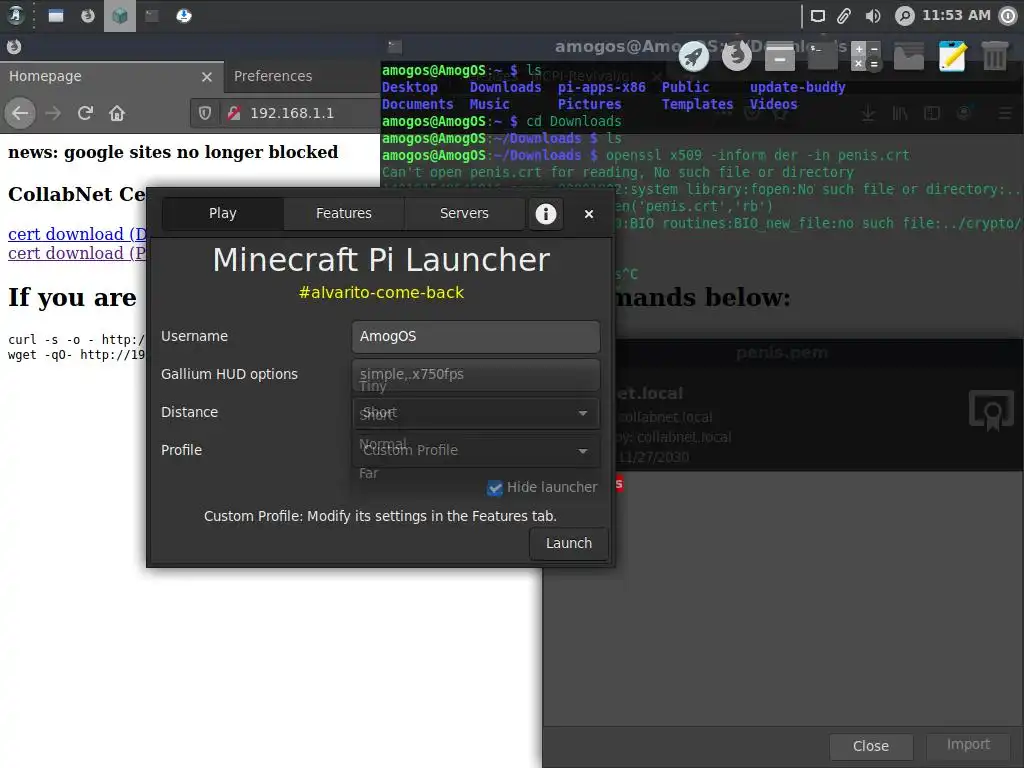Click the Launch button
The image size is (1024, 768).
569,543
